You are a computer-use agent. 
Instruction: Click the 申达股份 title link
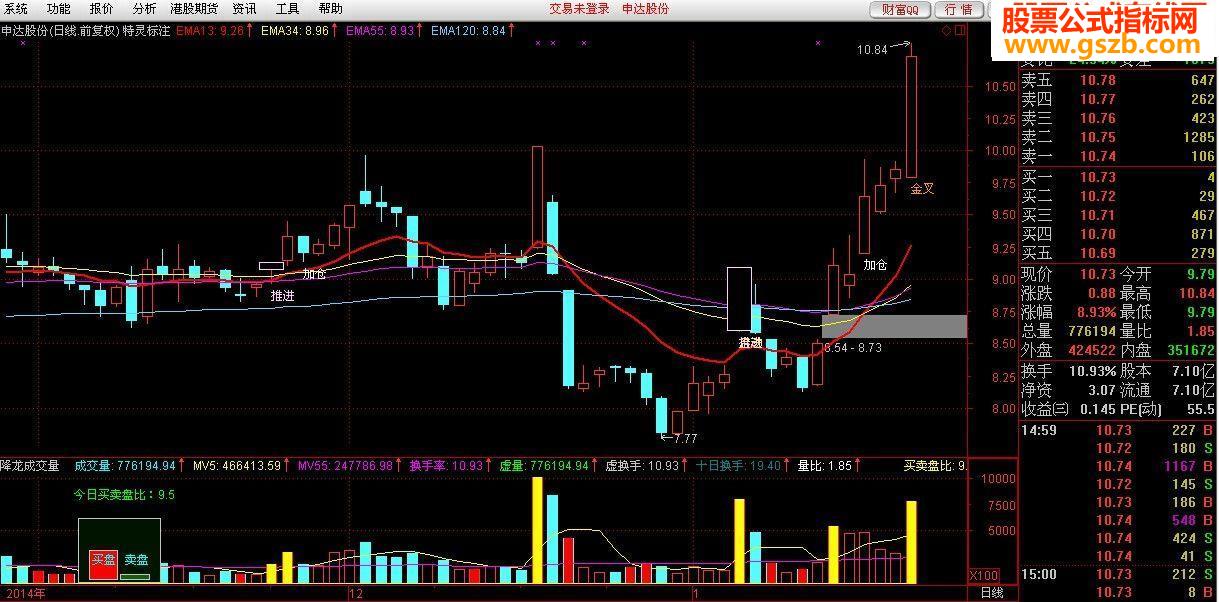(646, 9)
